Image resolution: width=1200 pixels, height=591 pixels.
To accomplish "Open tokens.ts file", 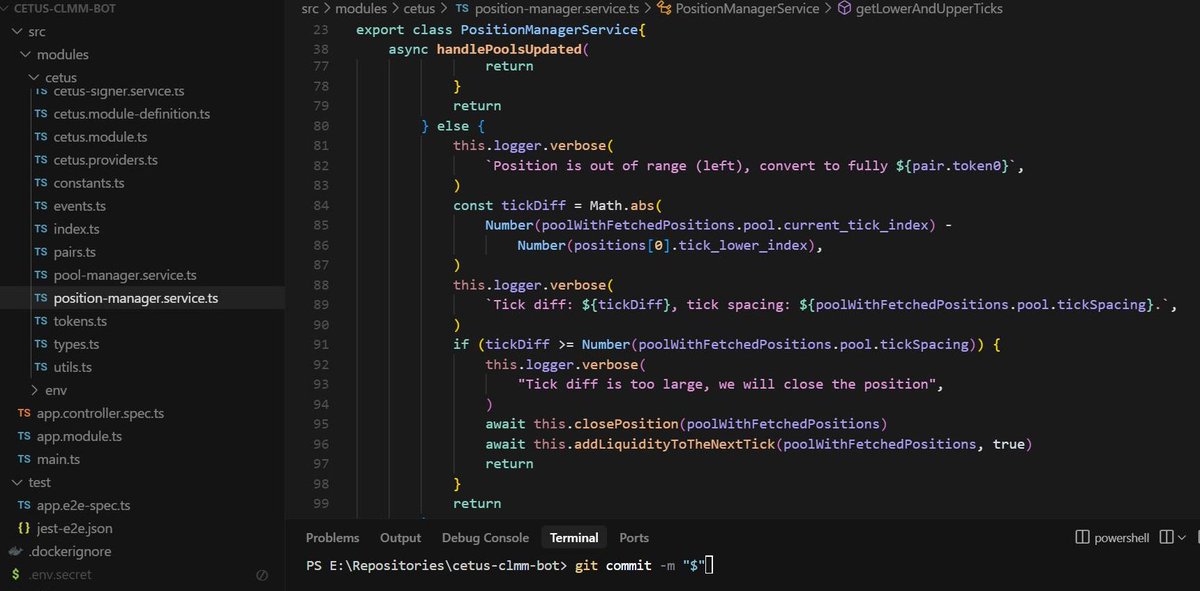I will [80, 321].
